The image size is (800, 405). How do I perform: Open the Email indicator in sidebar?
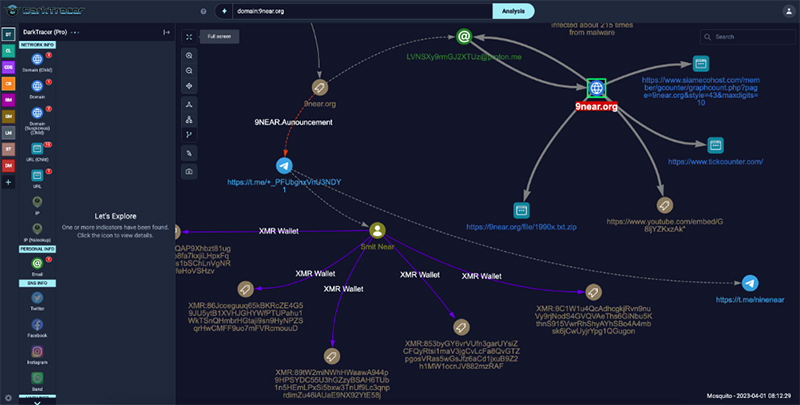coord(36,264)
